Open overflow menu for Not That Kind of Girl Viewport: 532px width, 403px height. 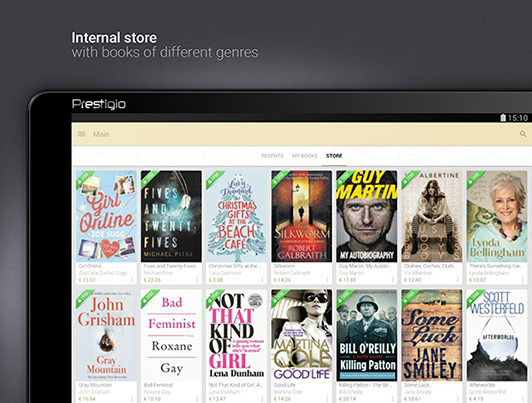click(262, 399)
